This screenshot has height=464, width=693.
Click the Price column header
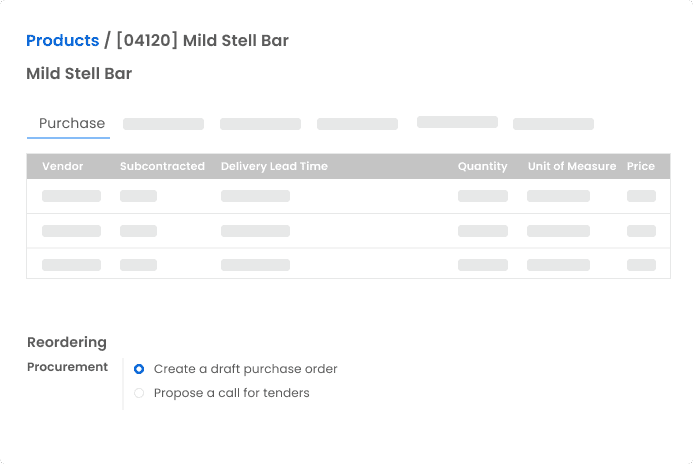pos(641,166)
